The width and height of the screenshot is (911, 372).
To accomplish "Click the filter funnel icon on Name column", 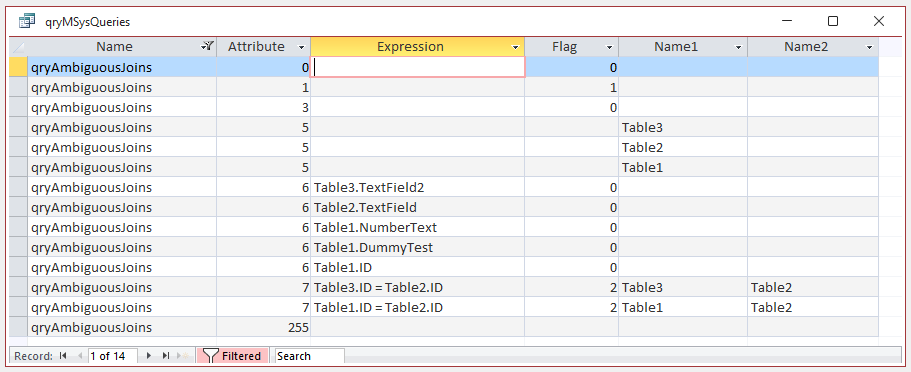I will click(207, 46).
